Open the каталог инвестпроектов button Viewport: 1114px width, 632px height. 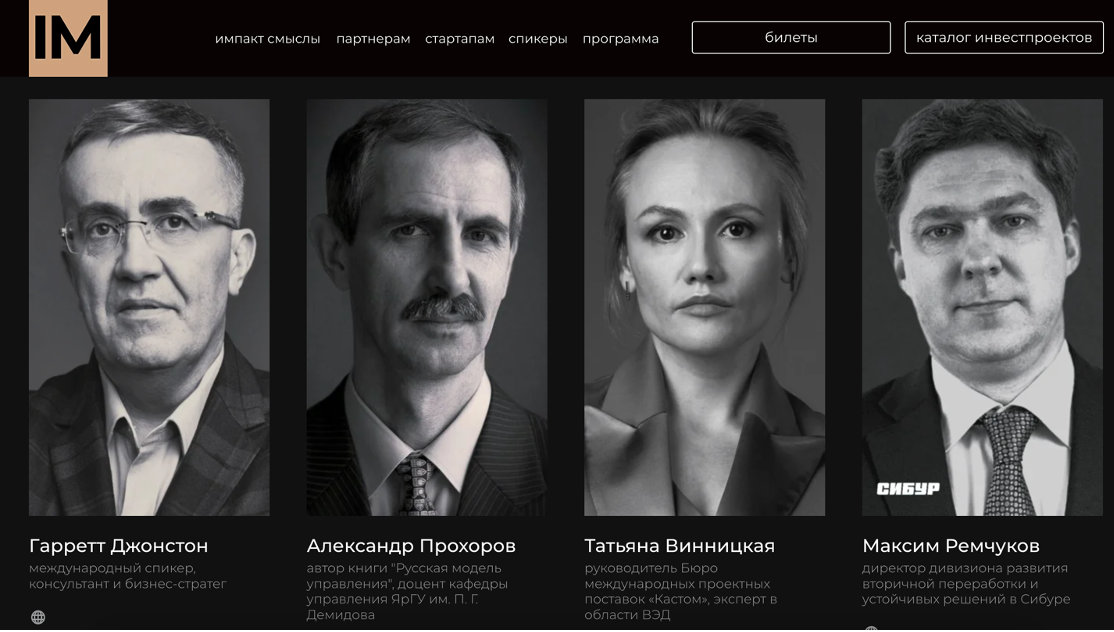pyautogui.click(x=1004, y=38)
